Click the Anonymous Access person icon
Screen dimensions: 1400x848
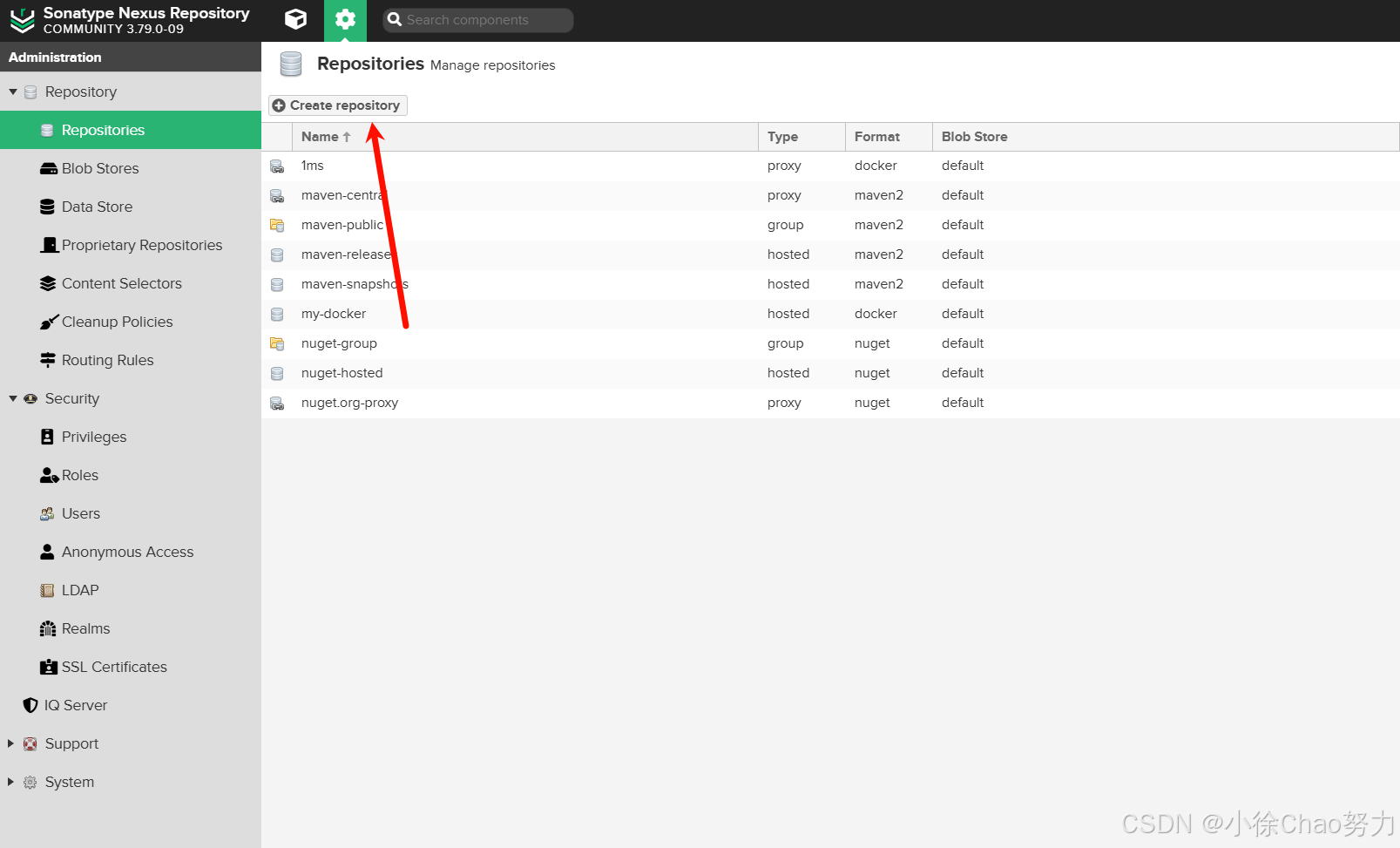(x=47, y=552)
